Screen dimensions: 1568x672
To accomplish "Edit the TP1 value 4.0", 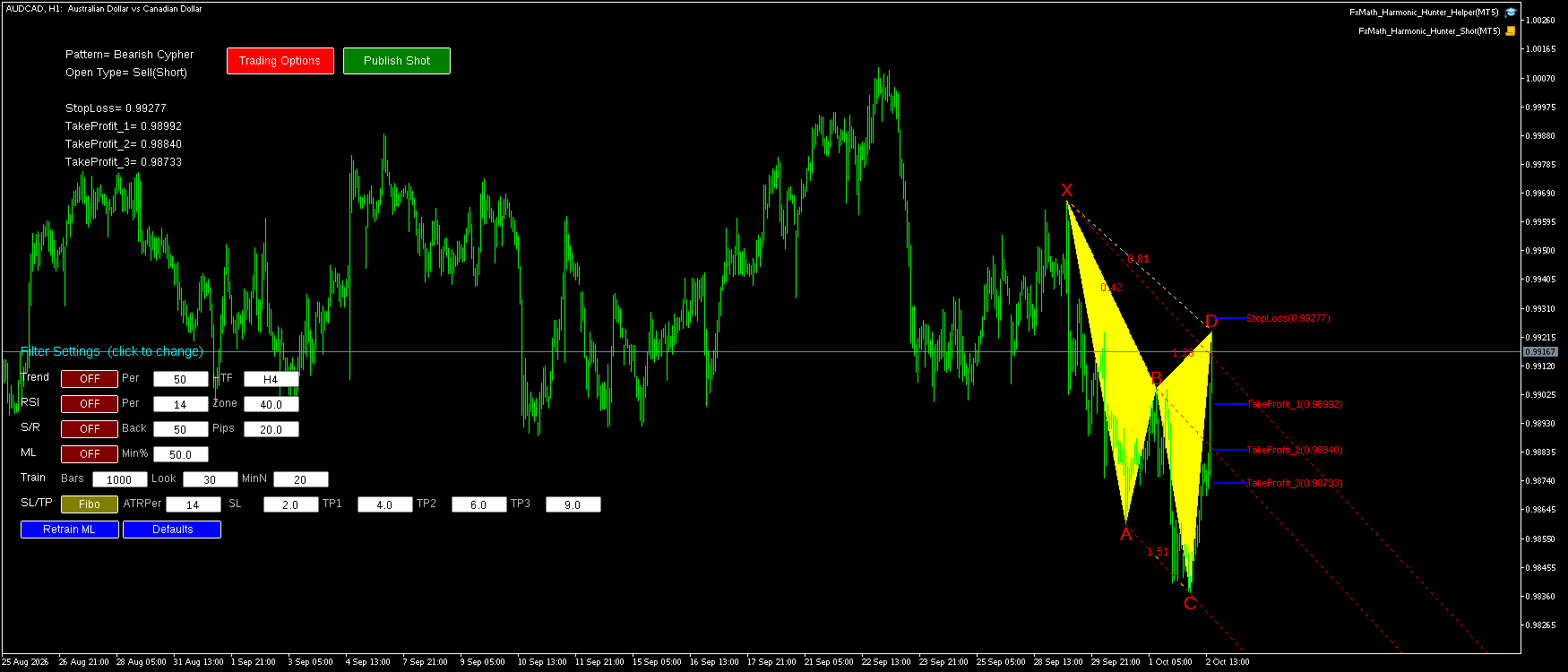I will click(385, 504).
